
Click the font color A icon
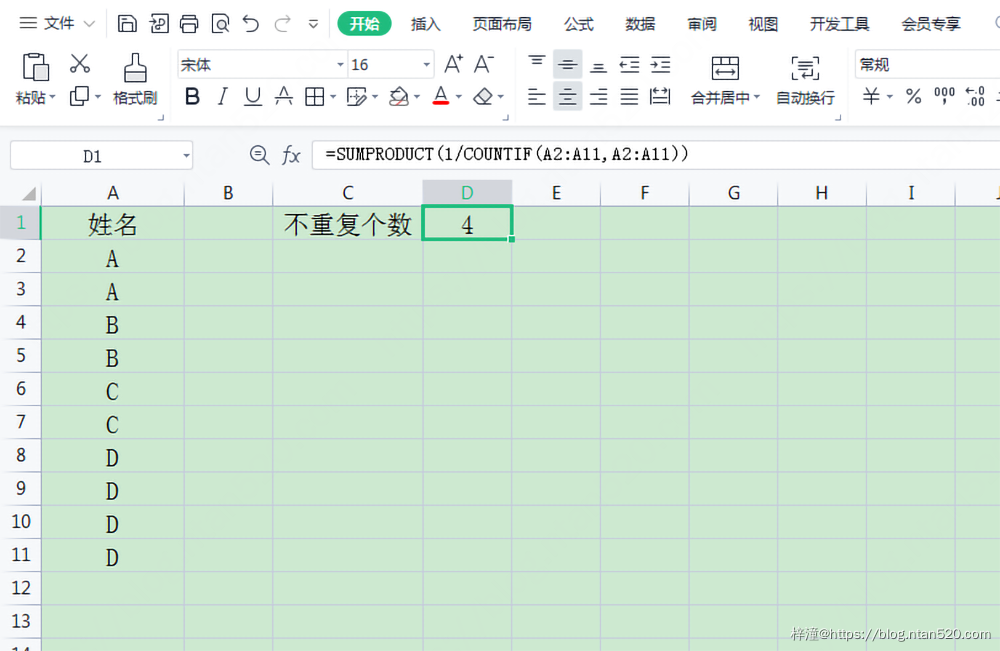click(x=441, y=97)
